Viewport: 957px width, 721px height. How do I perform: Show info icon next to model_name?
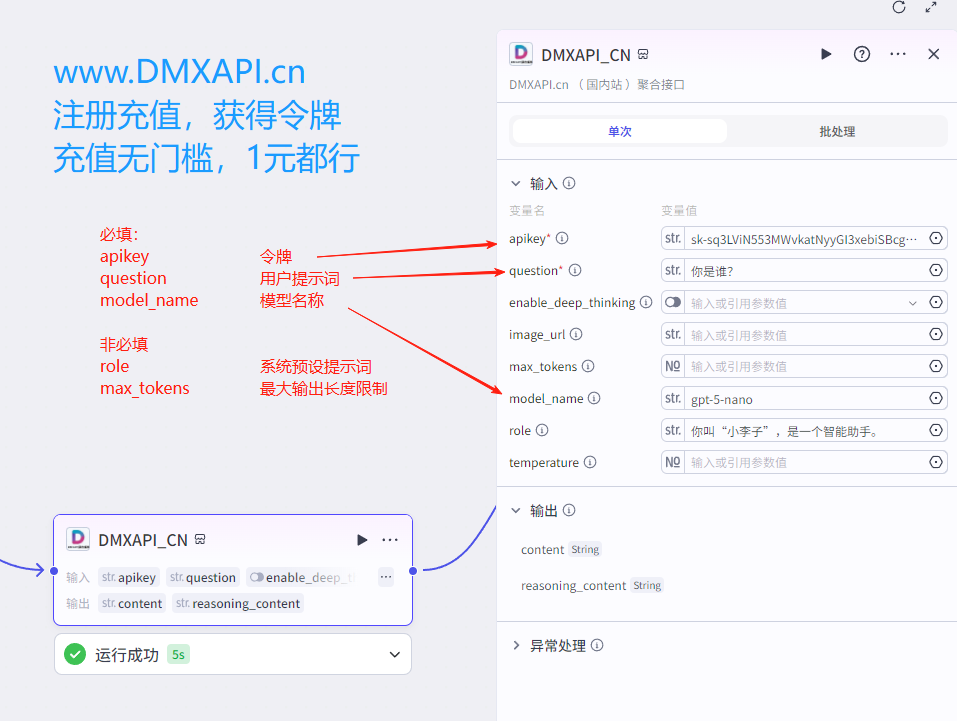(594, 398)
